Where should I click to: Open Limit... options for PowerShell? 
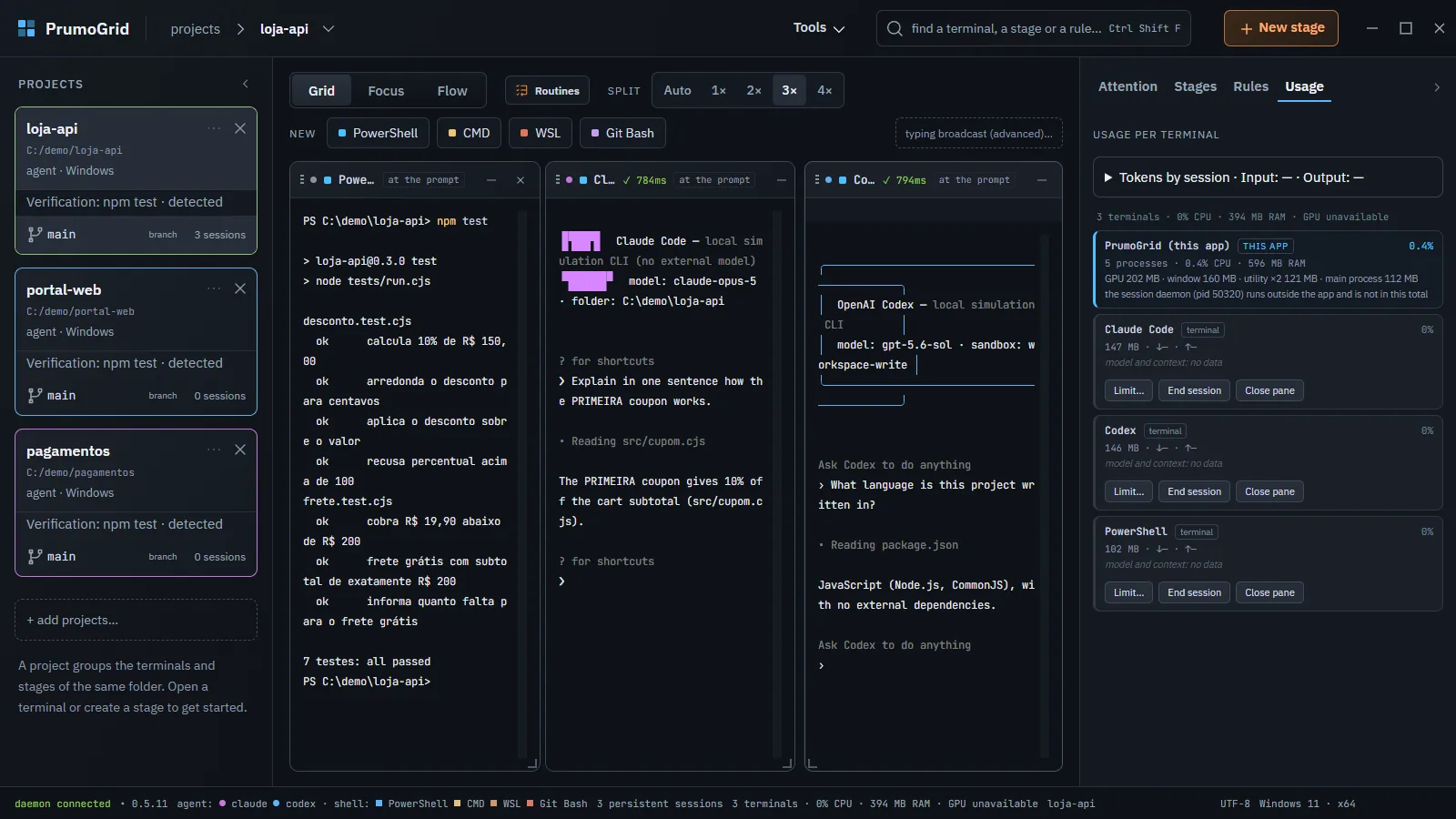click(x=1128, y=592)
